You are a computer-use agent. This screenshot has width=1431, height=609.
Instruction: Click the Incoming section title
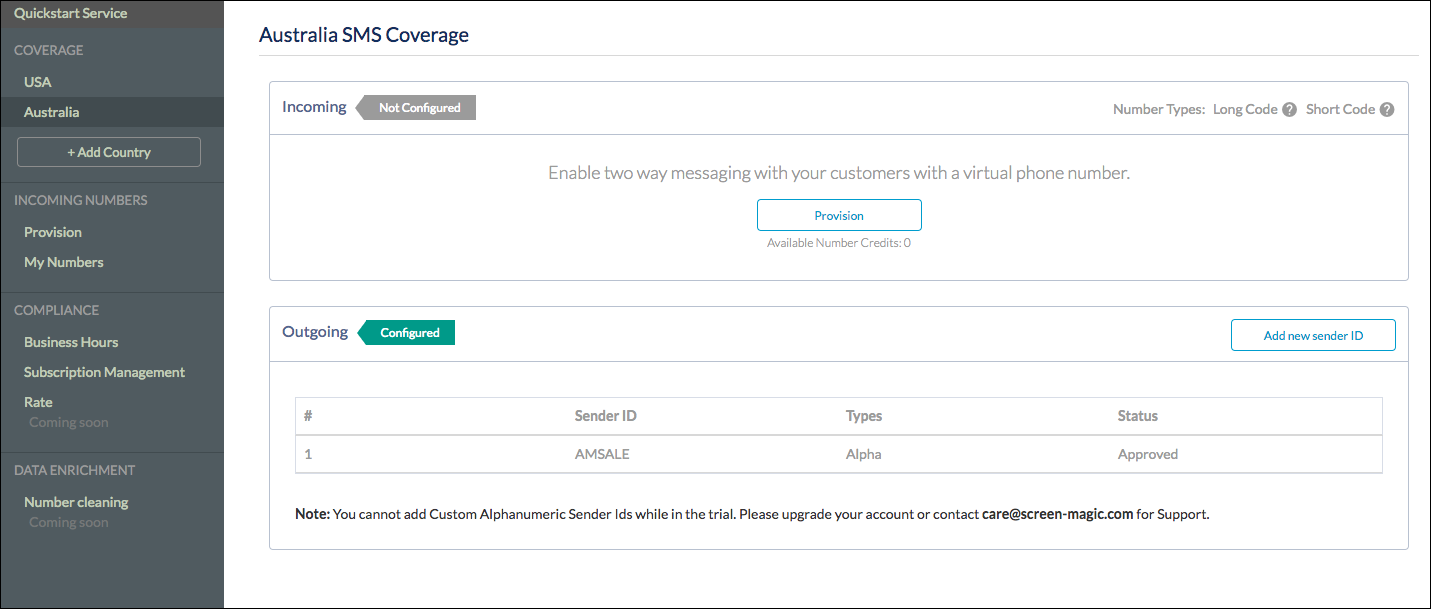[314, 107]
